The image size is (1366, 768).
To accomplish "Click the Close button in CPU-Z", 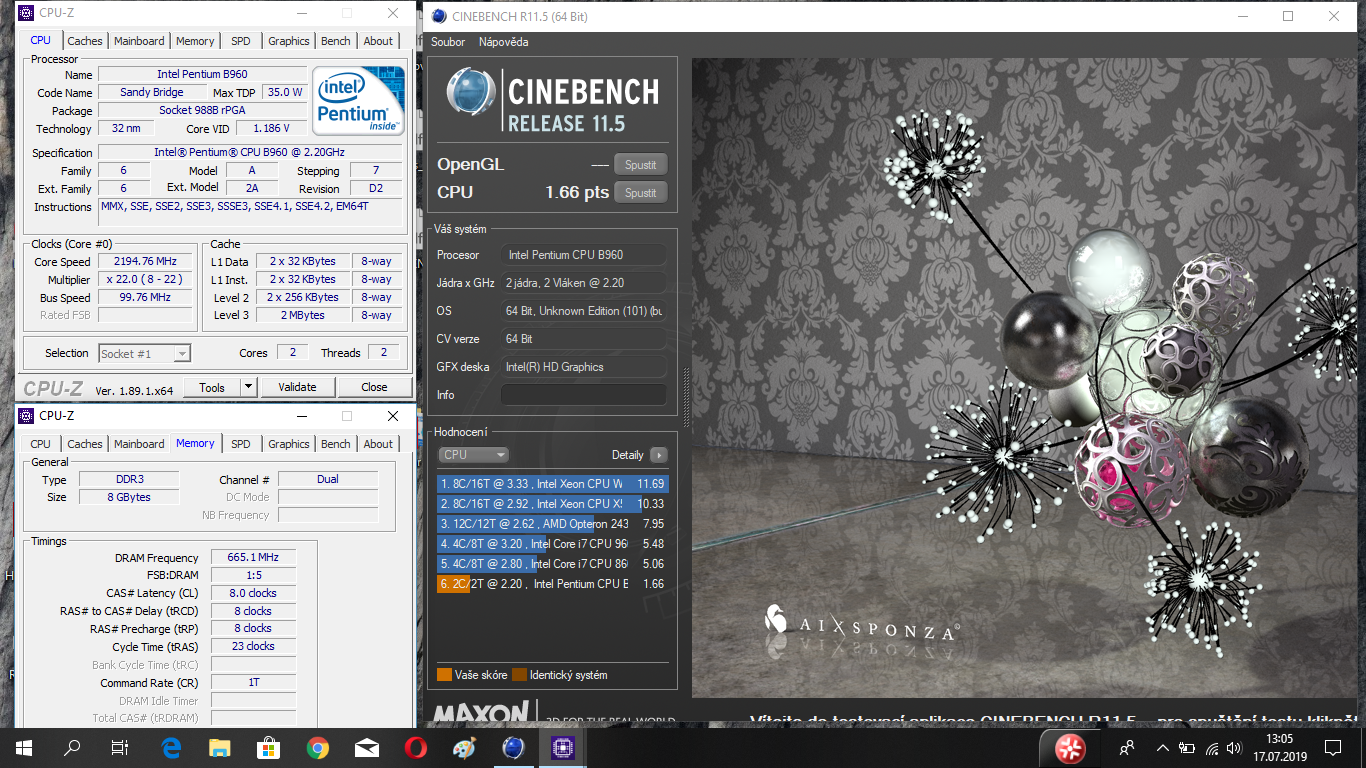I will tap(375, 387).
